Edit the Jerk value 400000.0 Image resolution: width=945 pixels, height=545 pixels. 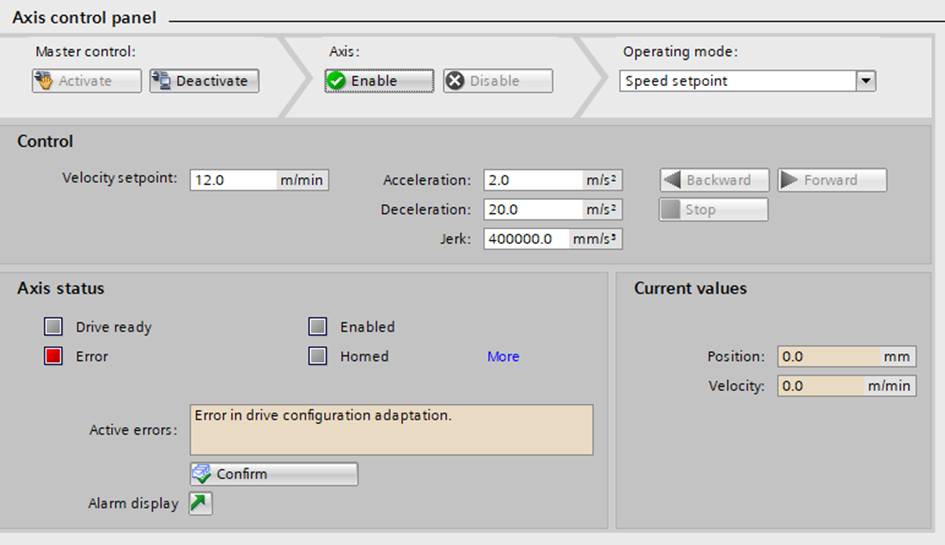(x=526, y=239)
